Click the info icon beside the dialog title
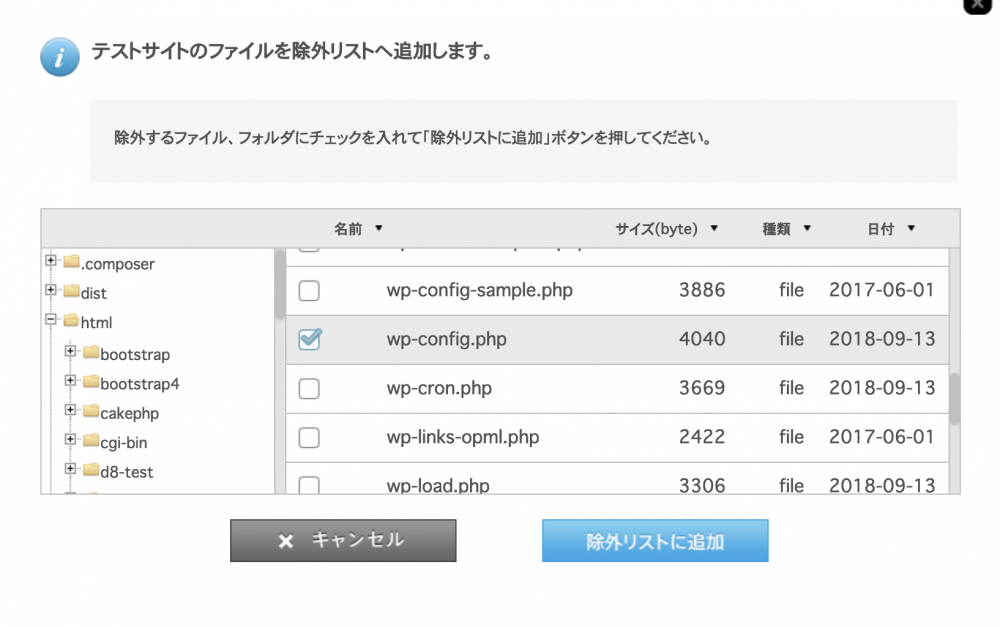This screenshot has height=627, width=1000. point(58,57)
